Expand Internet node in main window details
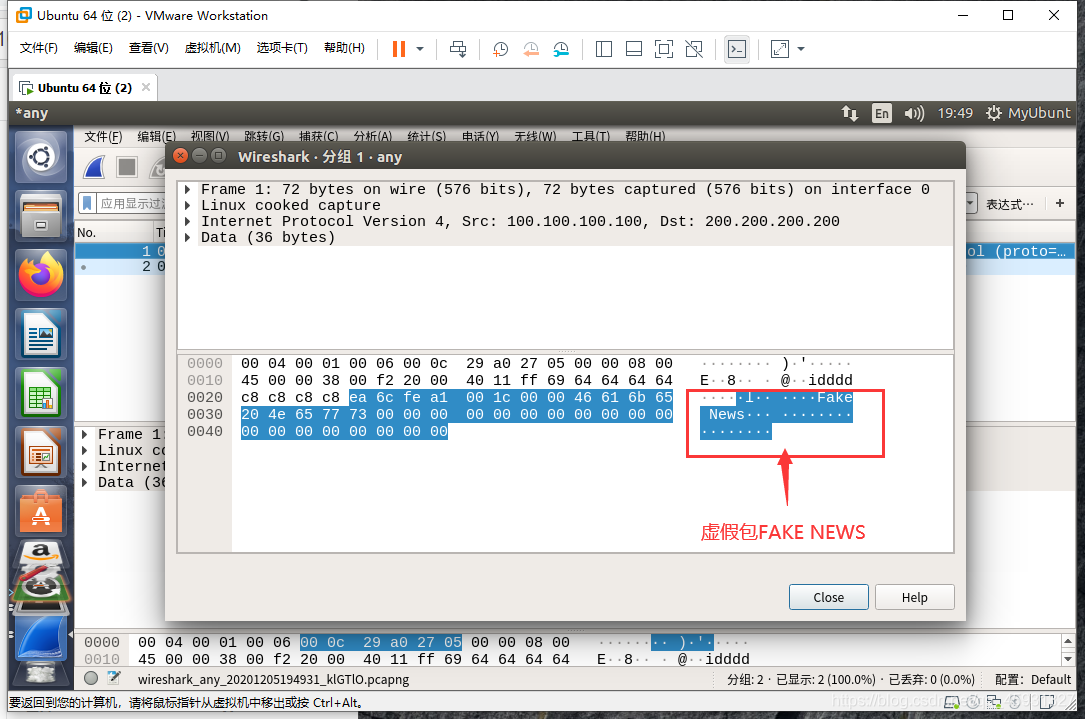1085x719 pixels. tap(84, 466)
